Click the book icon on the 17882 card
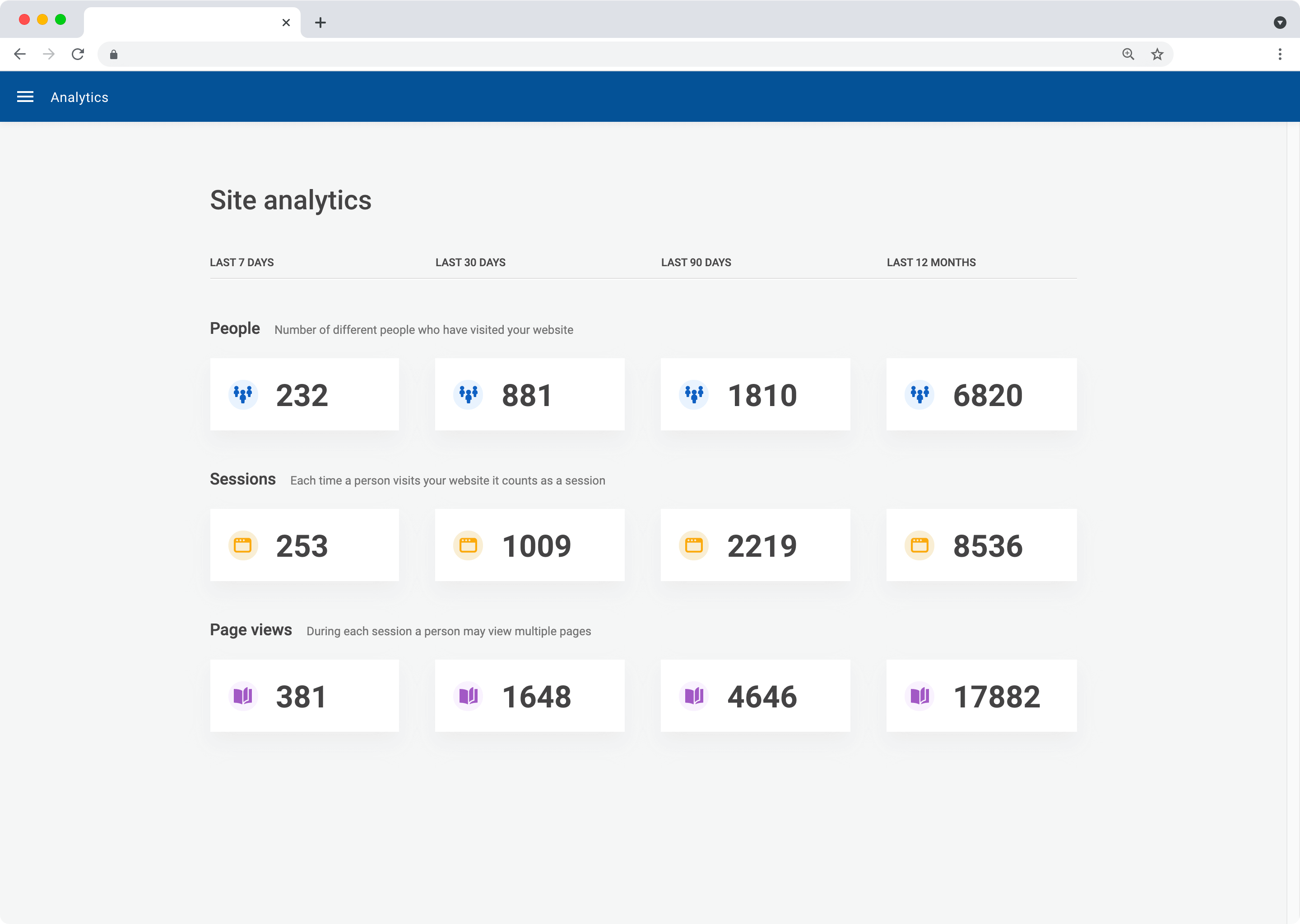 point(920,695)
